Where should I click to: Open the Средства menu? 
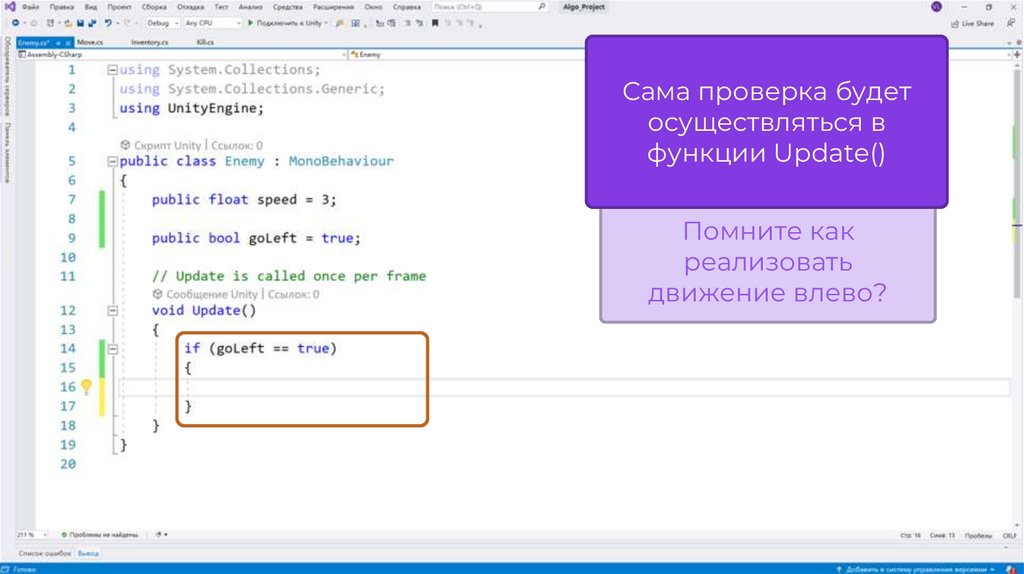[287, 7]
